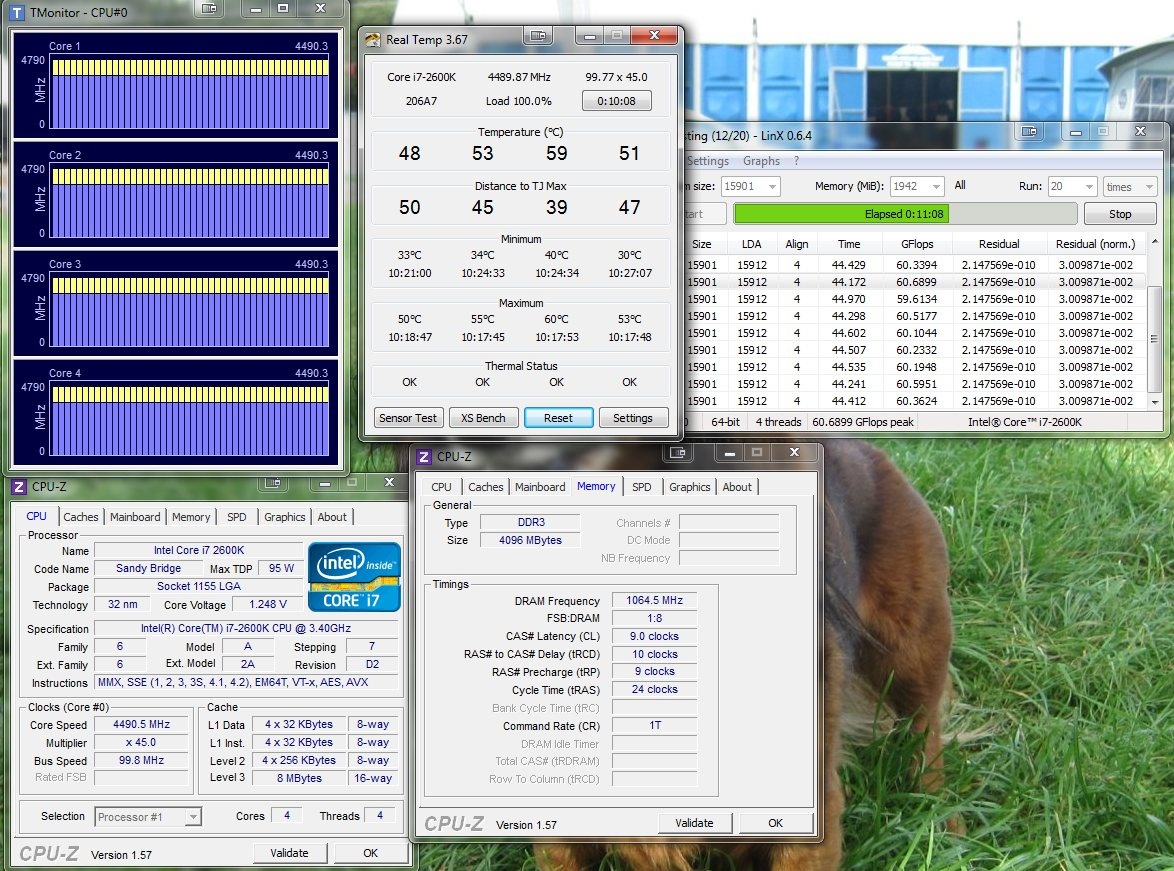This screenshot has height=871, width=1174.
Task: Open Caches tab in CPU-Z Memory window
Action: 486,487
